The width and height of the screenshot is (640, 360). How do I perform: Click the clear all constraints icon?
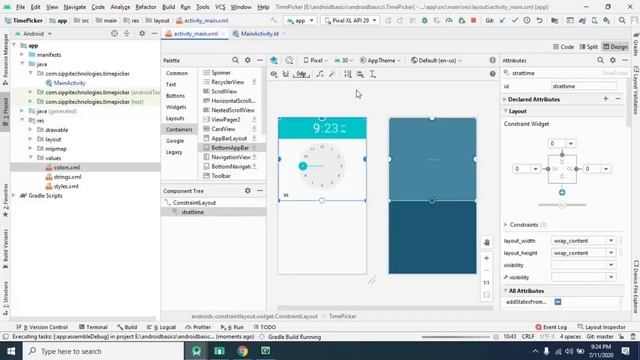pyautogui.click(x=320, y=74)
